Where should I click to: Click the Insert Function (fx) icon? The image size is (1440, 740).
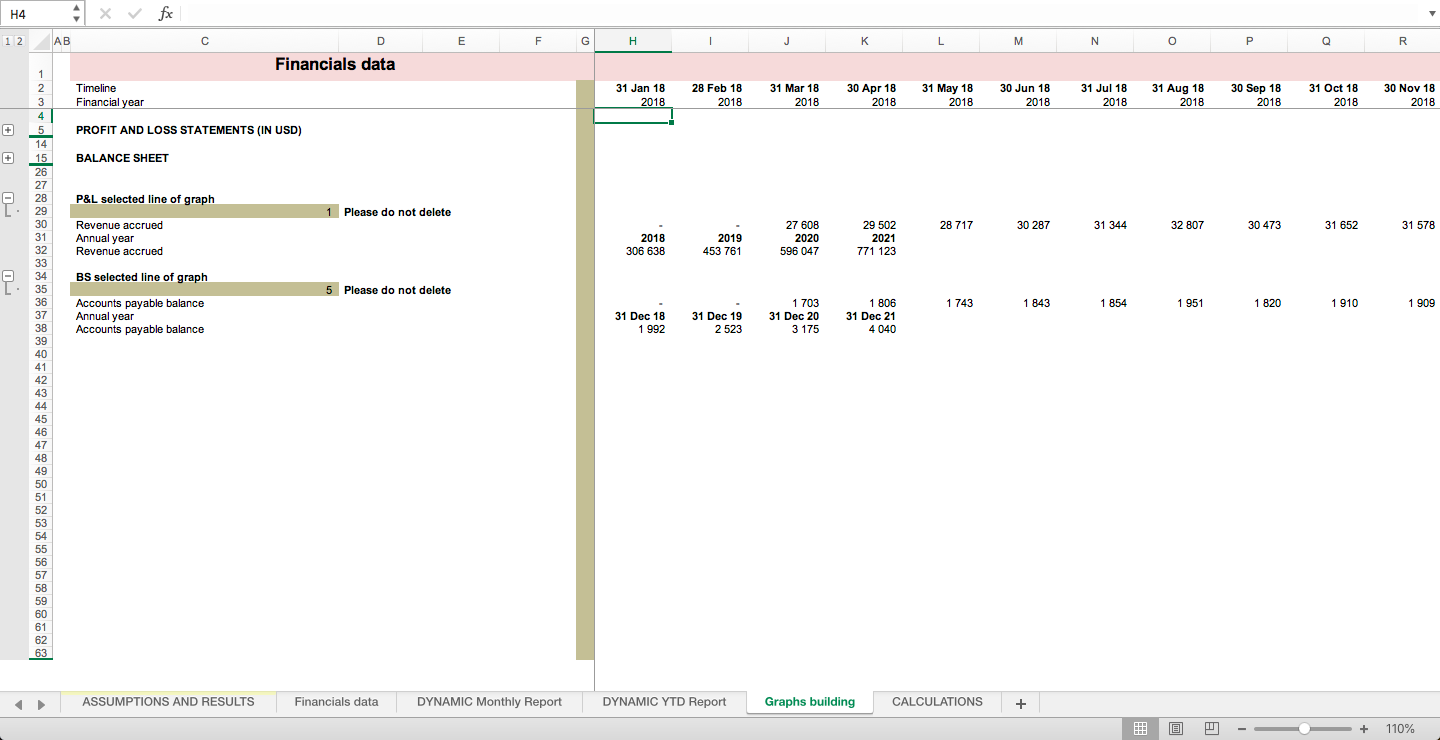165,13
